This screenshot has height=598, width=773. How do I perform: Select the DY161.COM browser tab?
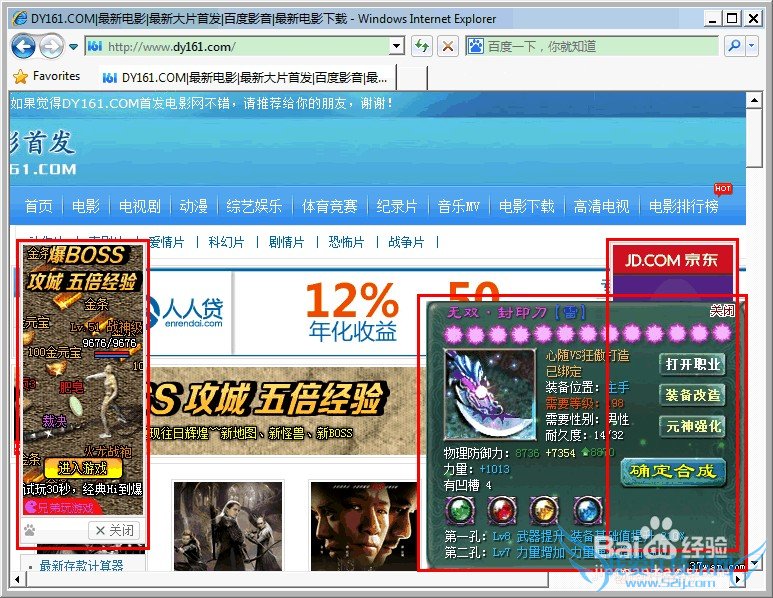tap(246, 77)
